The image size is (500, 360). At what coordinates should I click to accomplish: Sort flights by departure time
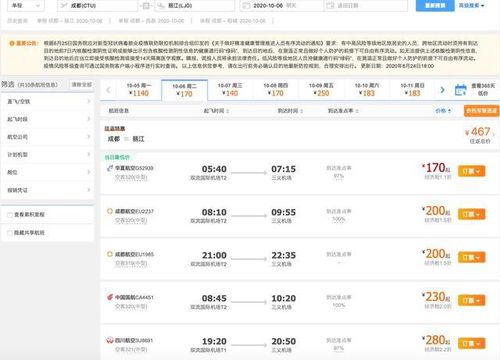(216, 111)
